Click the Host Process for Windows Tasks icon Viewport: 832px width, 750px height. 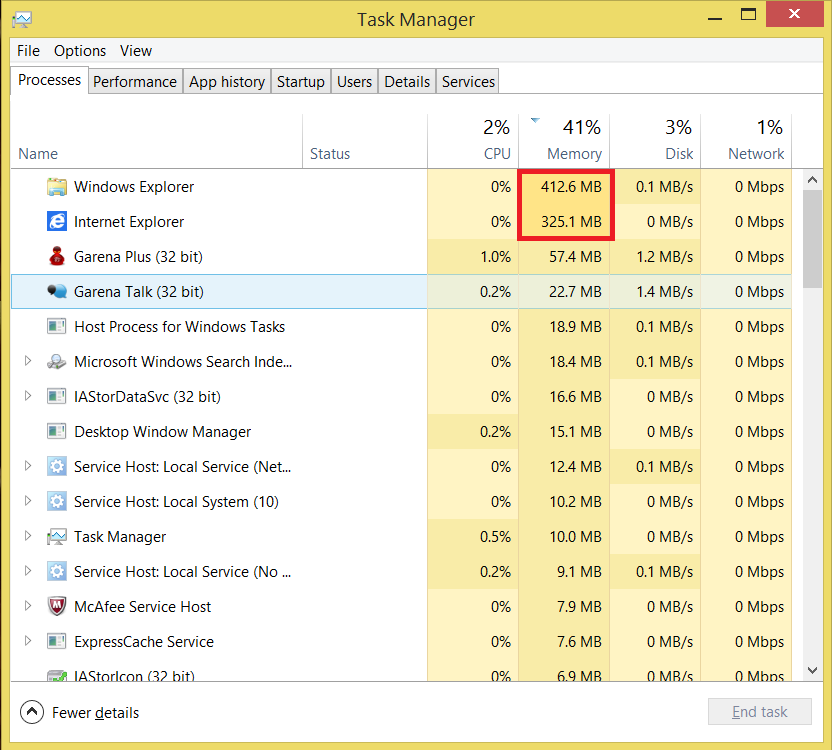[x=57, y=326]
